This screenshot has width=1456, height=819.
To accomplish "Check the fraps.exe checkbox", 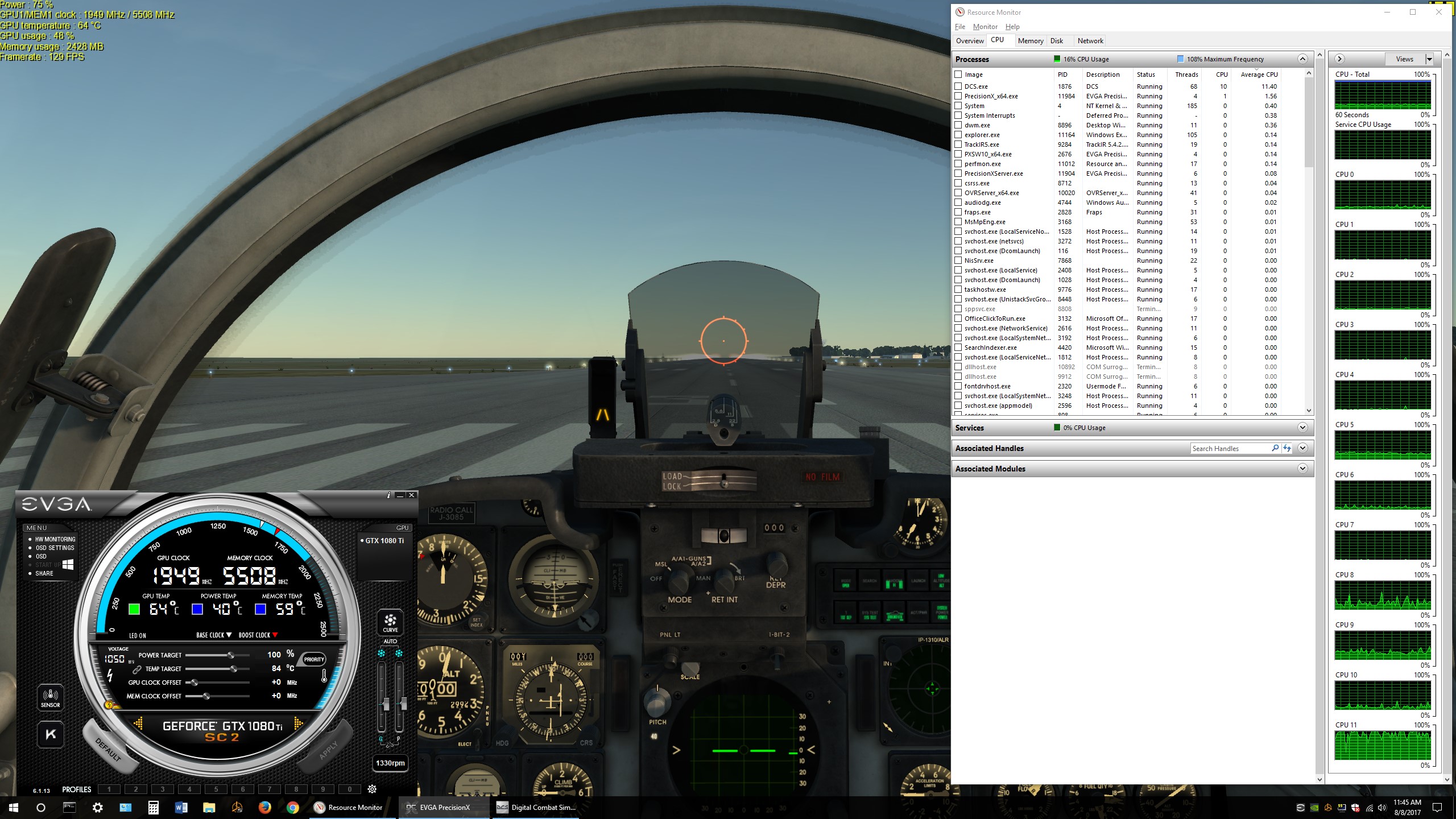I will pyautogui.click(x=958, y=212).
